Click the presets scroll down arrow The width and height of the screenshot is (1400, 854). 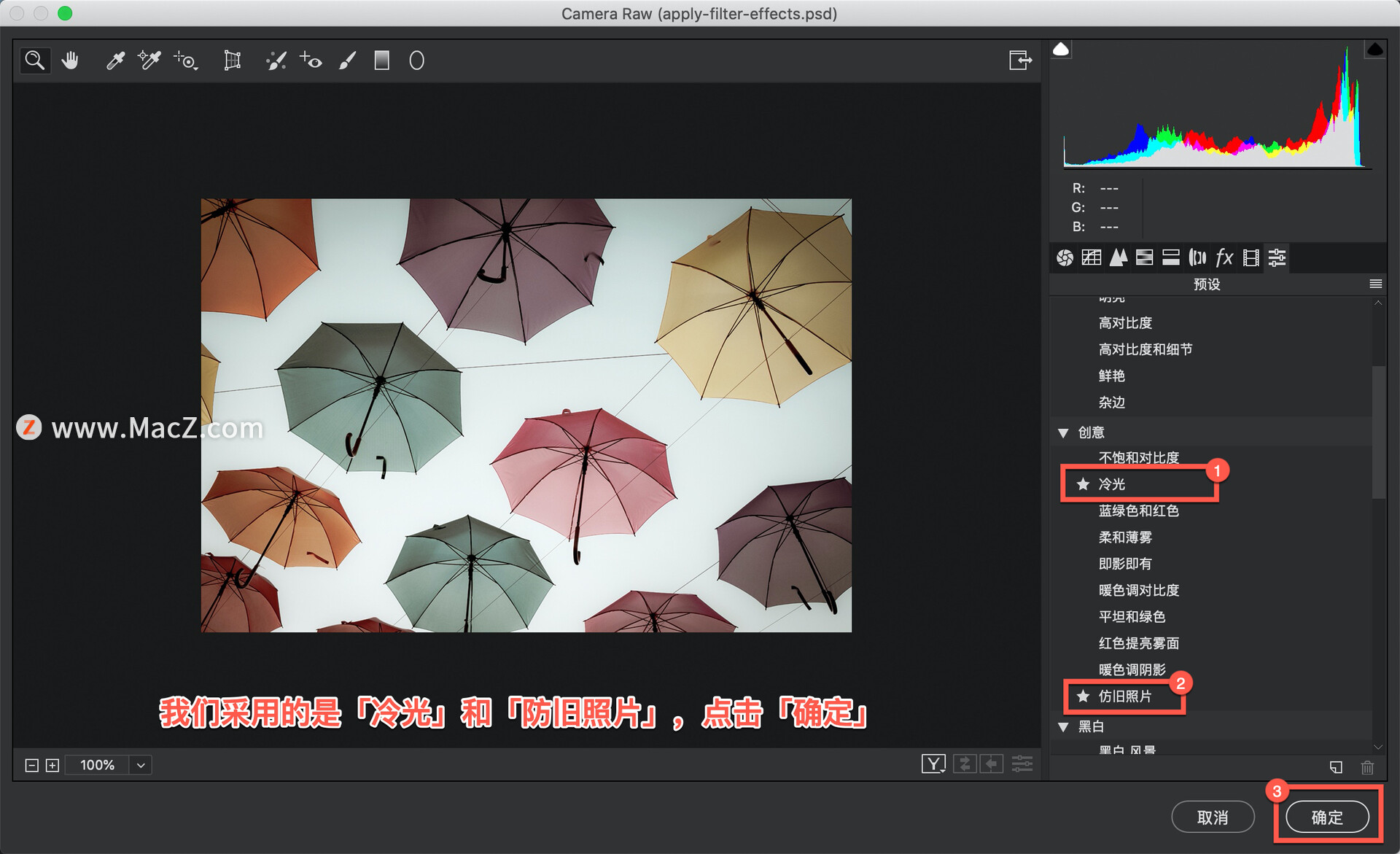1378,747
